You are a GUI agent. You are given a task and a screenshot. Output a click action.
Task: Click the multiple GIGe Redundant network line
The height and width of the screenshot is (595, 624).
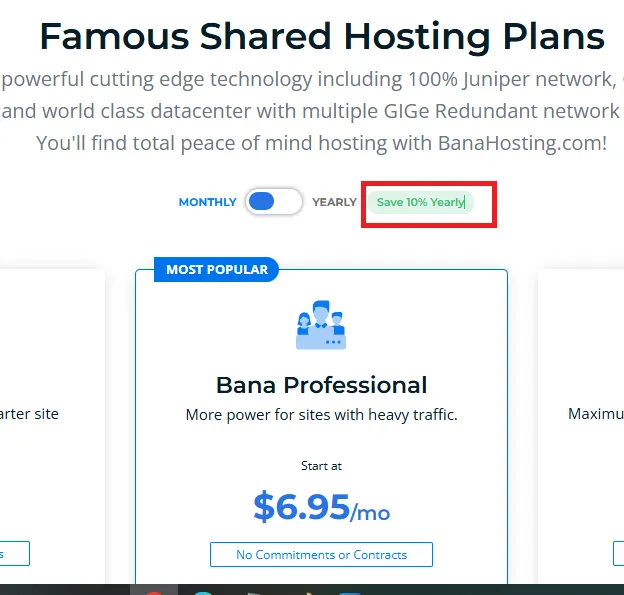(312, 111)
